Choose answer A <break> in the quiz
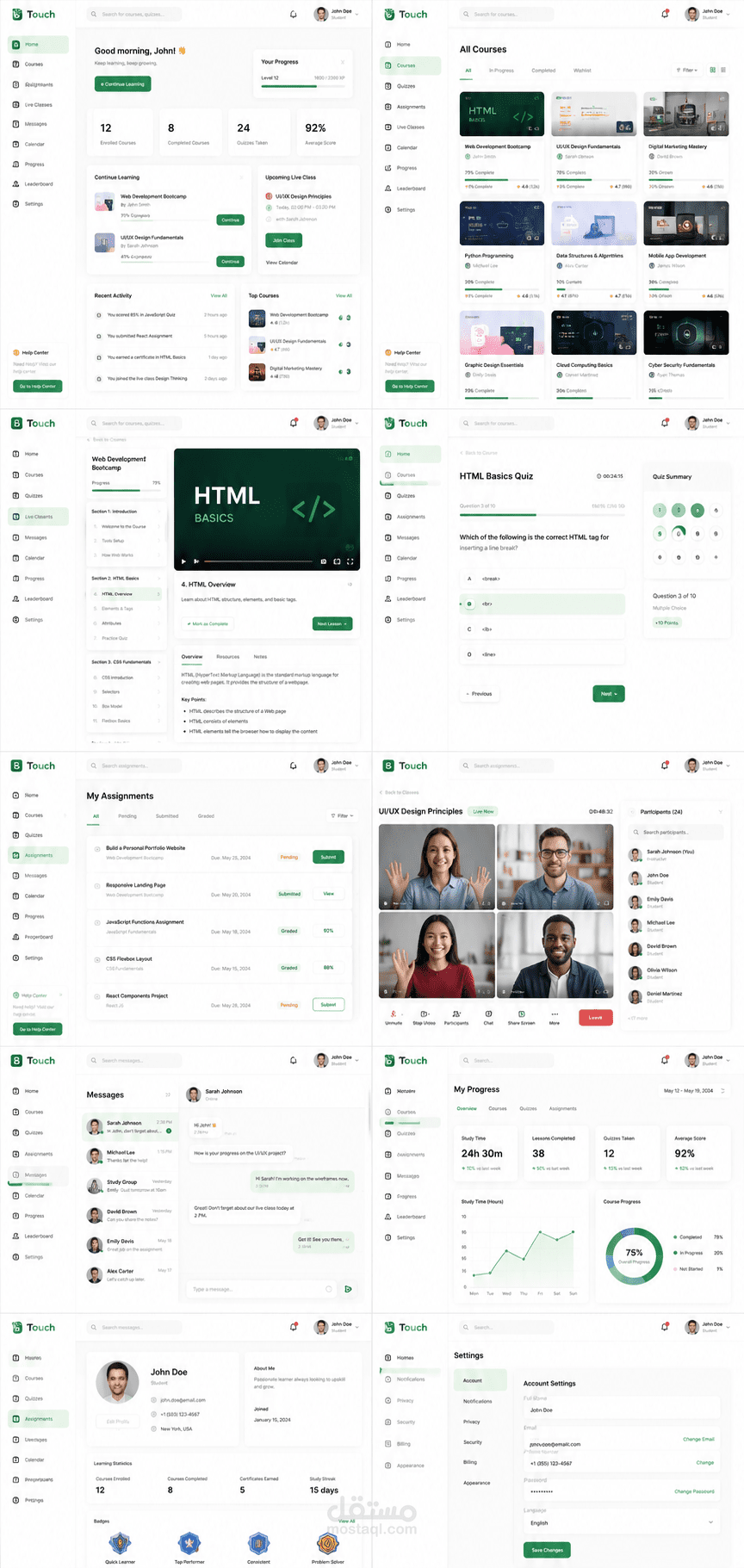 click(542, 579)
